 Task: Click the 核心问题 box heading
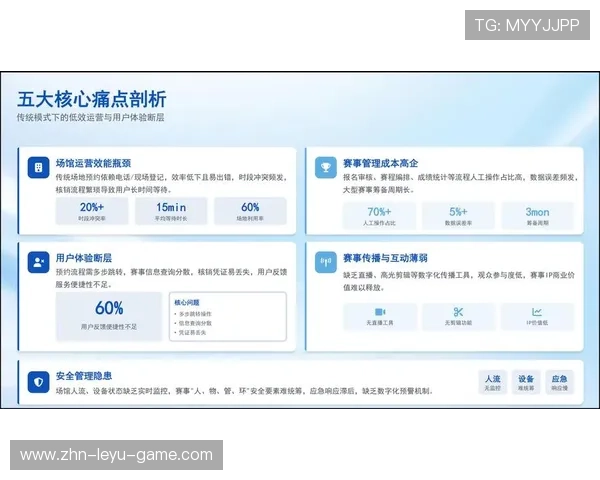point(187,302)
